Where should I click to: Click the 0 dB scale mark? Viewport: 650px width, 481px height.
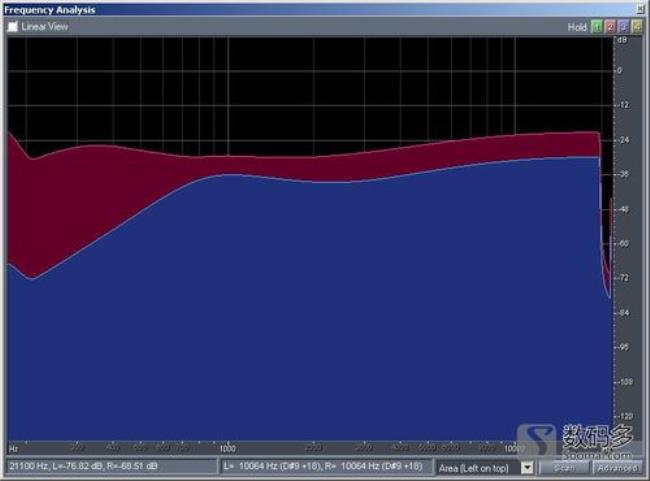click(619, 71)
